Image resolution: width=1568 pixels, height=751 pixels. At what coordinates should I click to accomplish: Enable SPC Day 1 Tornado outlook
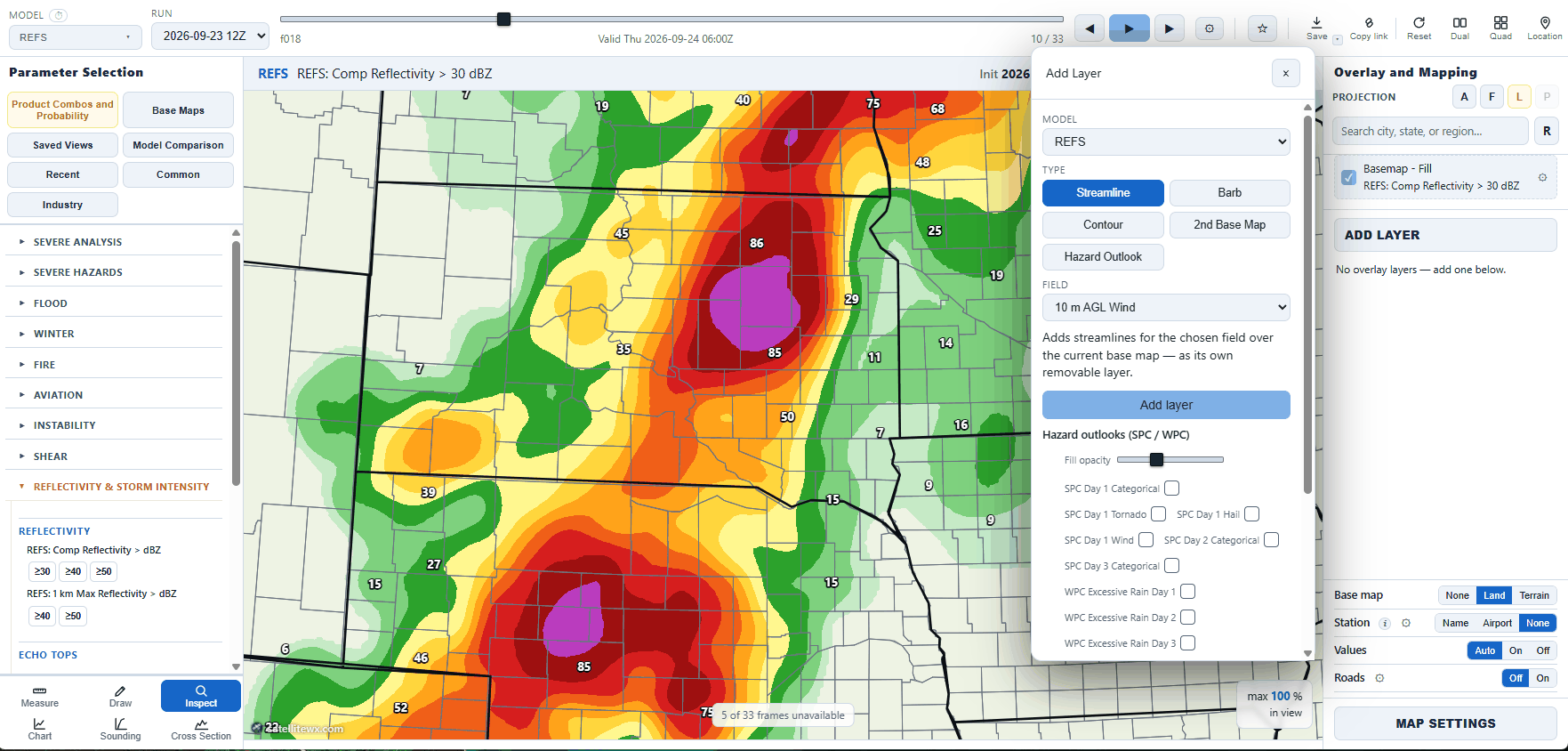[x=1159, y=514]
